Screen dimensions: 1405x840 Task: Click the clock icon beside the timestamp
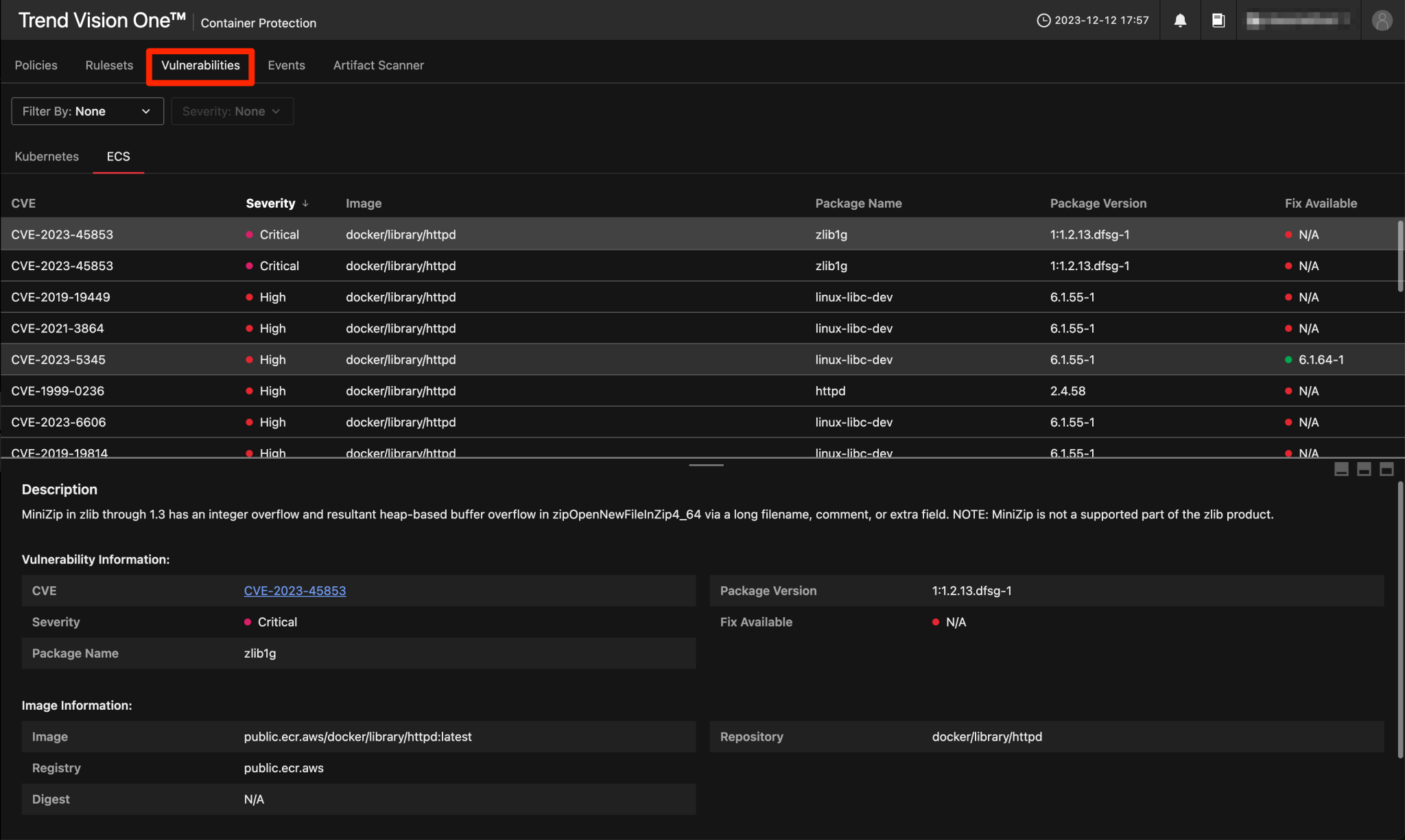pyautogui.click(x=1044, y=20)
